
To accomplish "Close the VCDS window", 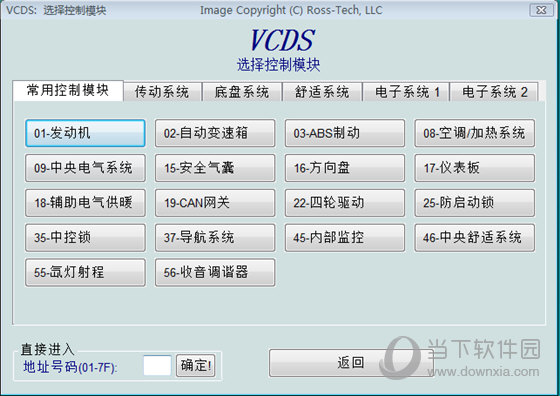I will (541, 10).
